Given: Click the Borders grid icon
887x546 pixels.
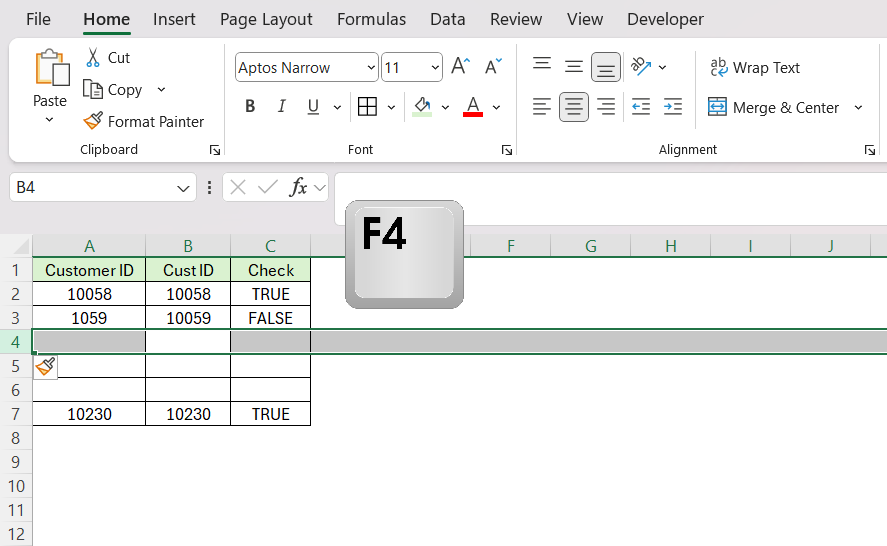Looking at the screenshot, I should click(367, 107).
